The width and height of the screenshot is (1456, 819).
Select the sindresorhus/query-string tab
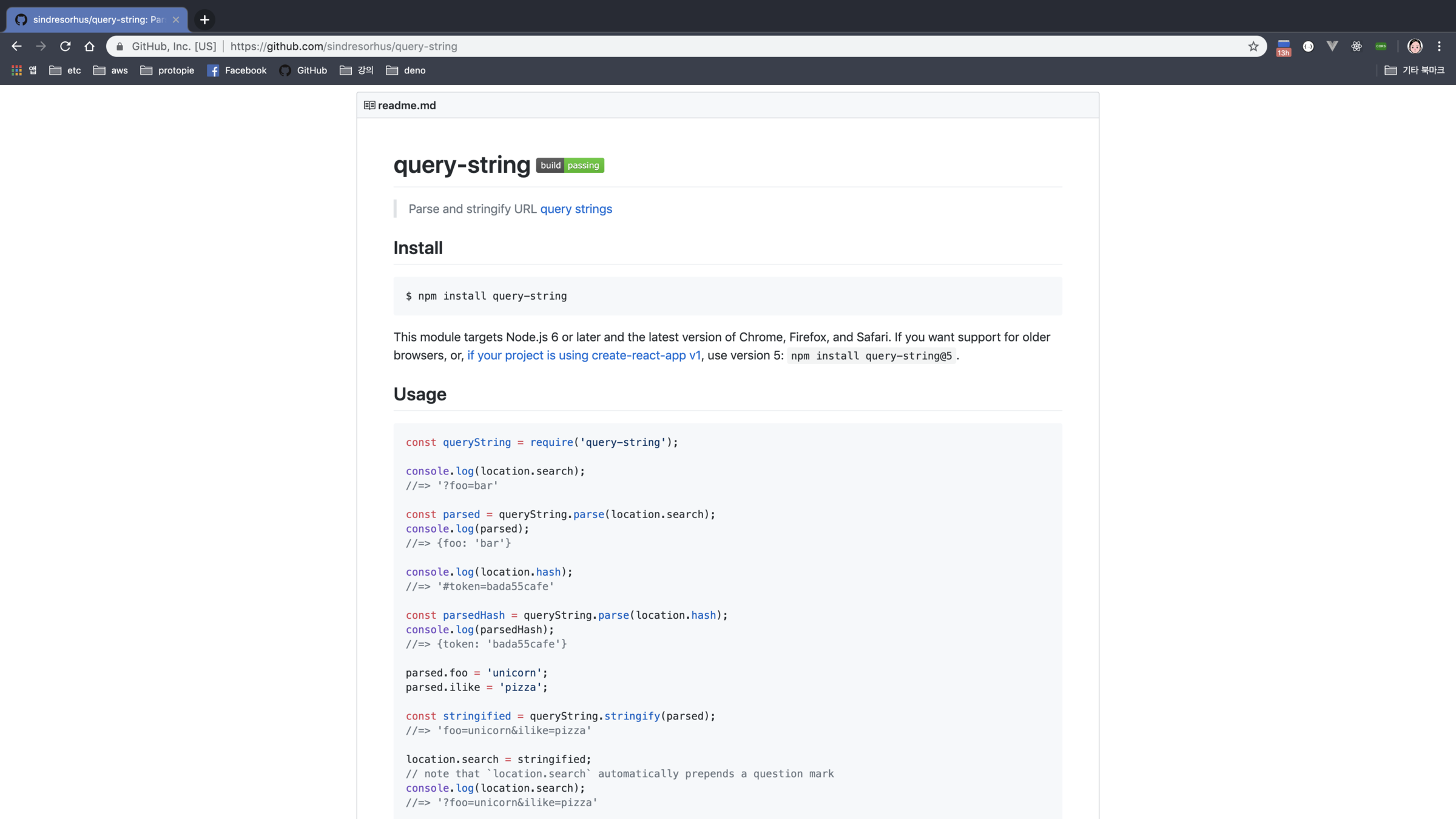pos(97,19)
